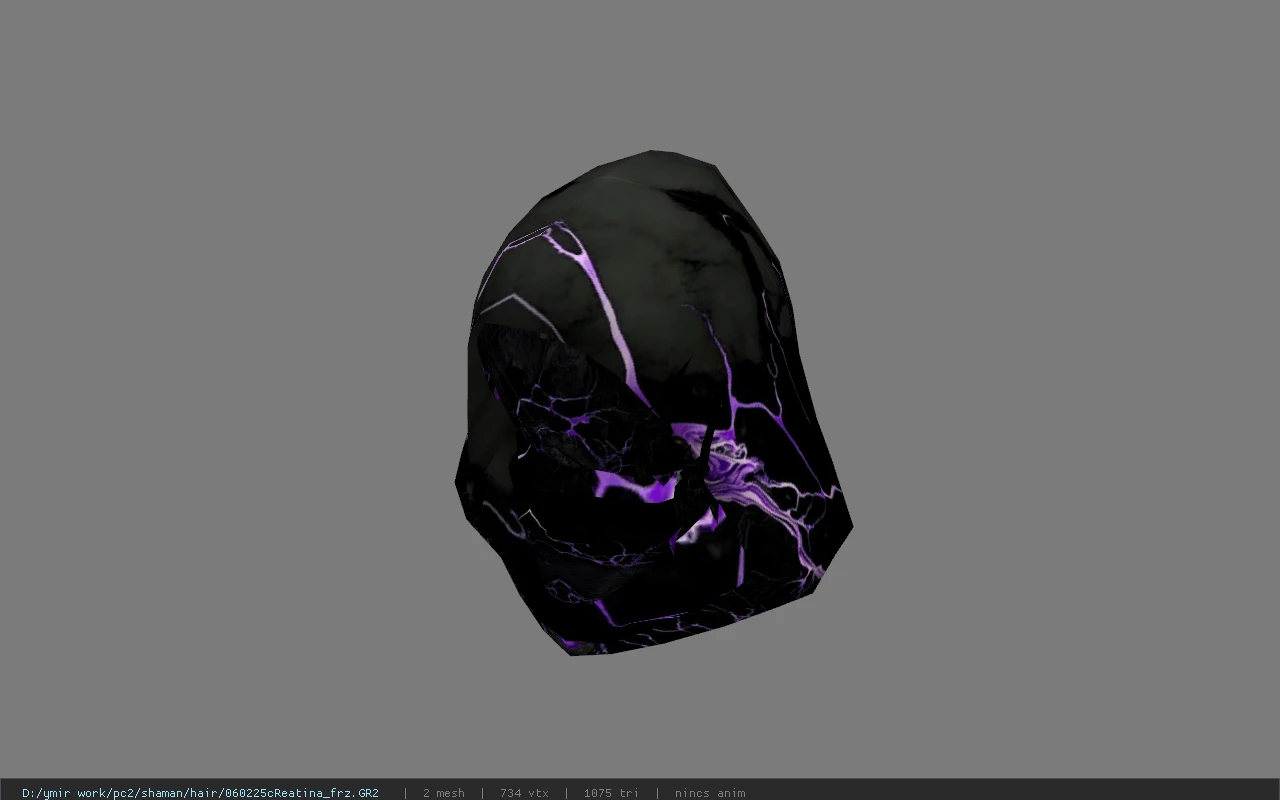Screen dimensions: 1280x800
Task: Click the '2 mesh' status entry
Action: [x=443, y=793]
